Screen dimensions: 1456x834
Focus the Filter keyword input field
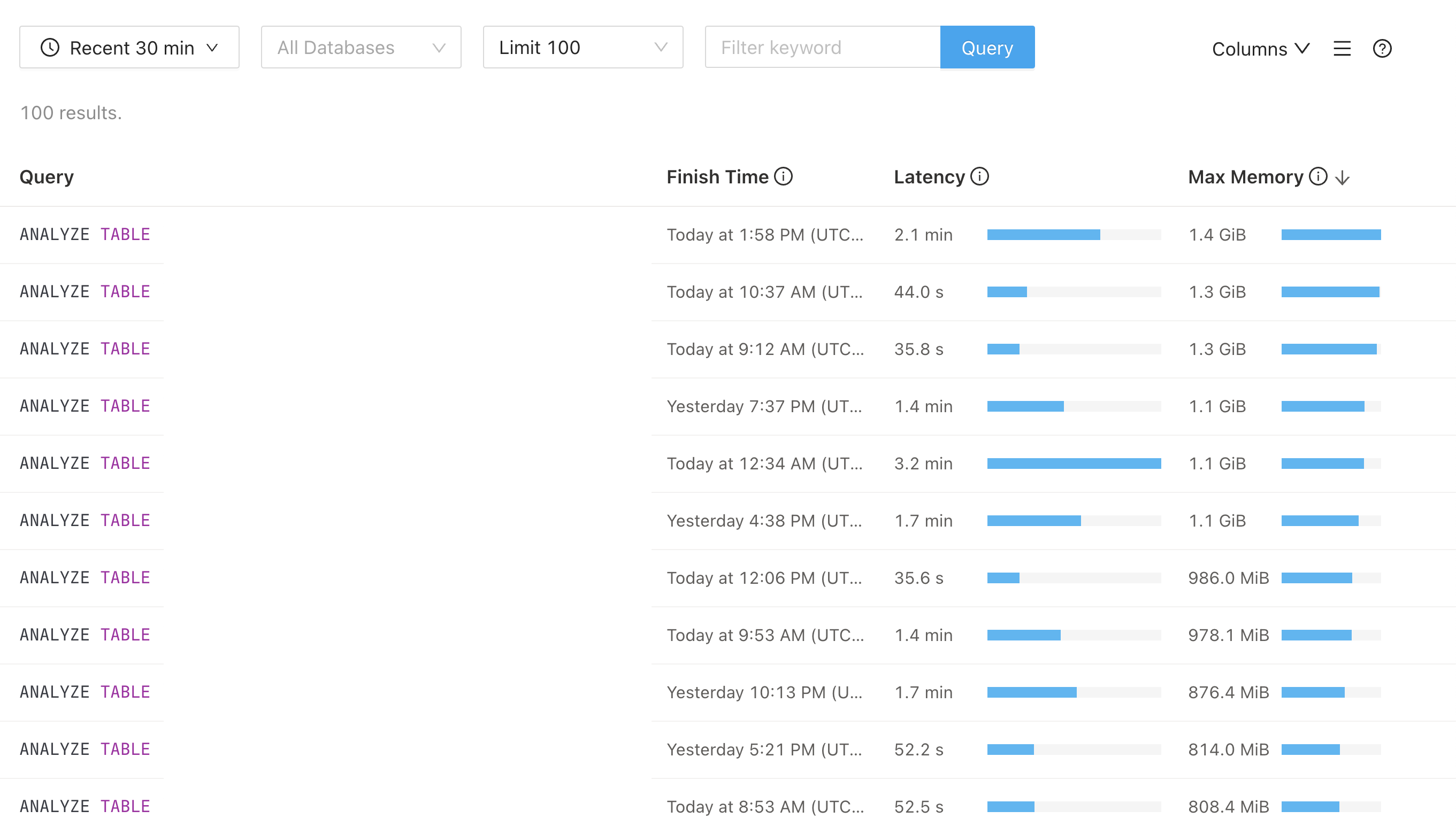point(822,48)
